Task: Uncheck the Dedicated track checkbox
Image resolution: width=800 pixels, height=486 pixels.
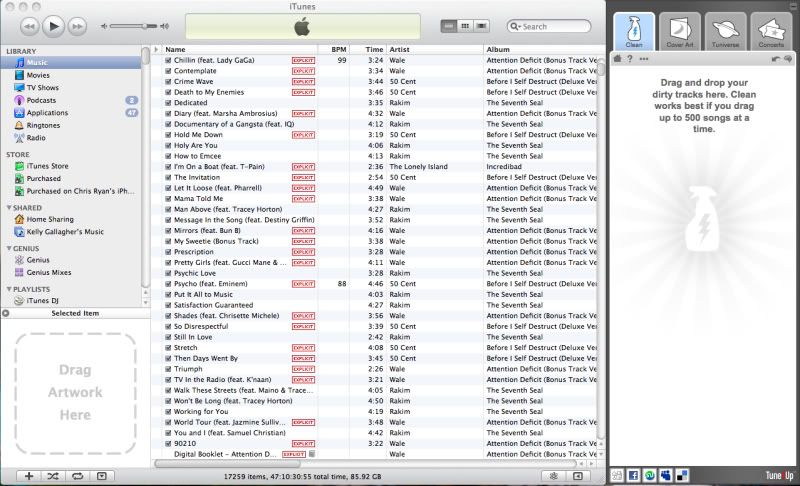Action: pos(168,103)
